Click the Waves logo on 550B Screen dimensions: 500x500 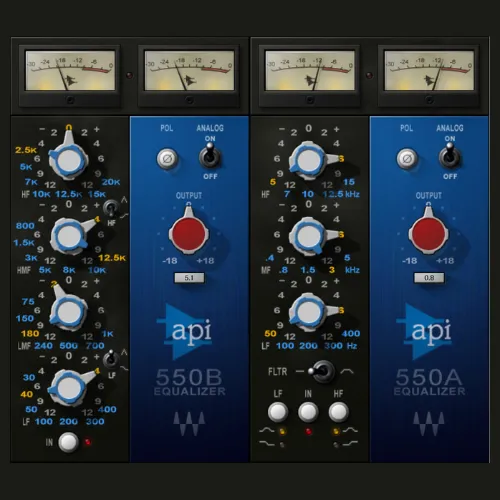189,424
